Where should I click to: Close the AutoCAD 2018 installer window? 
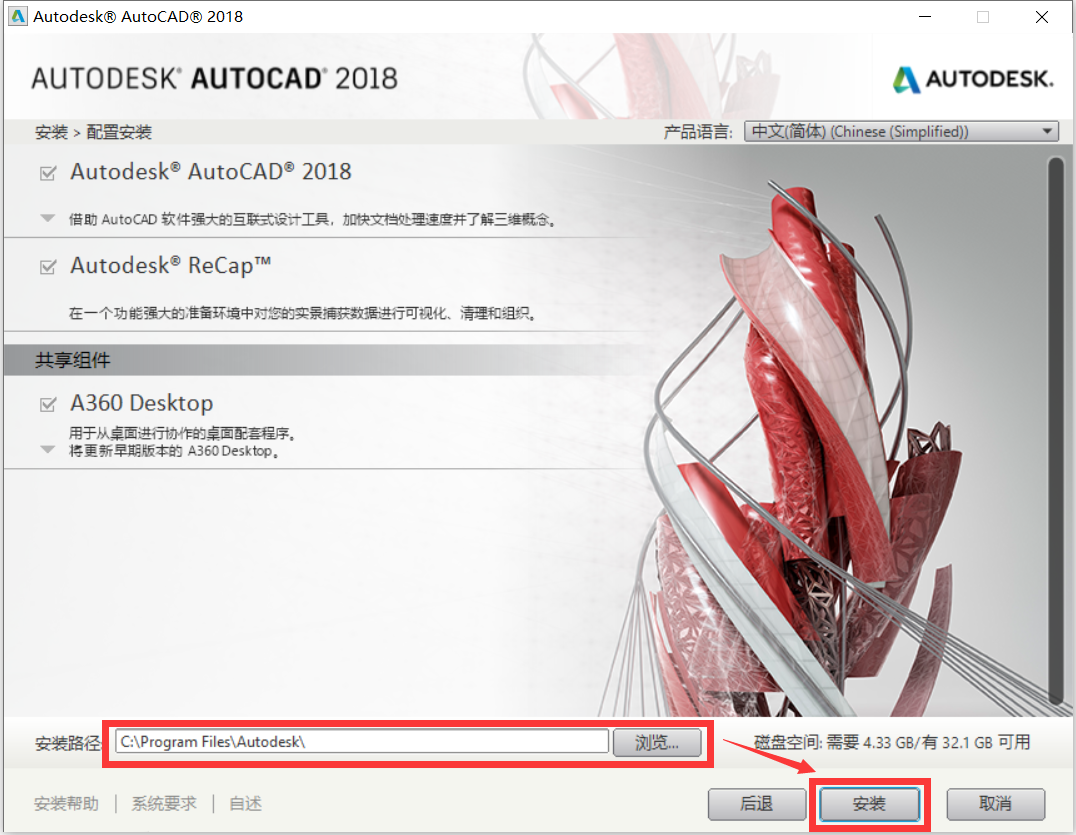[x=1042, y=16]
